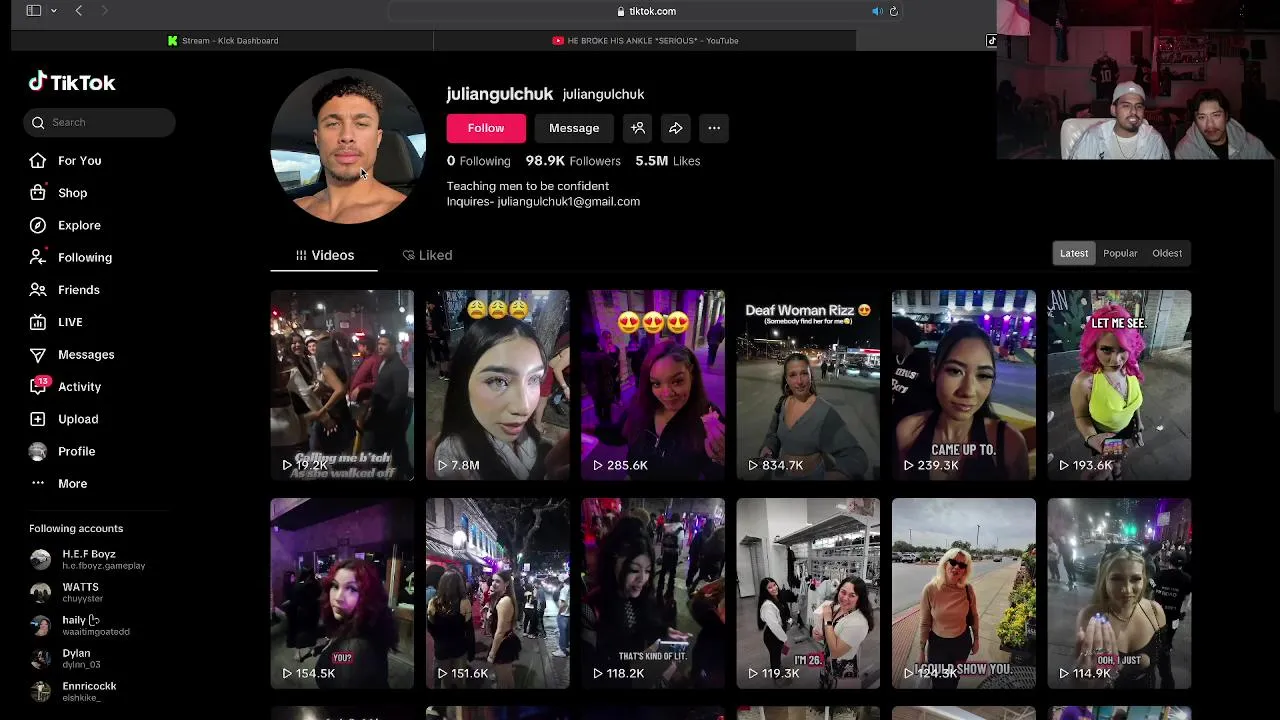Click juliangulchuk profile picture

click(x=348, y=146)
